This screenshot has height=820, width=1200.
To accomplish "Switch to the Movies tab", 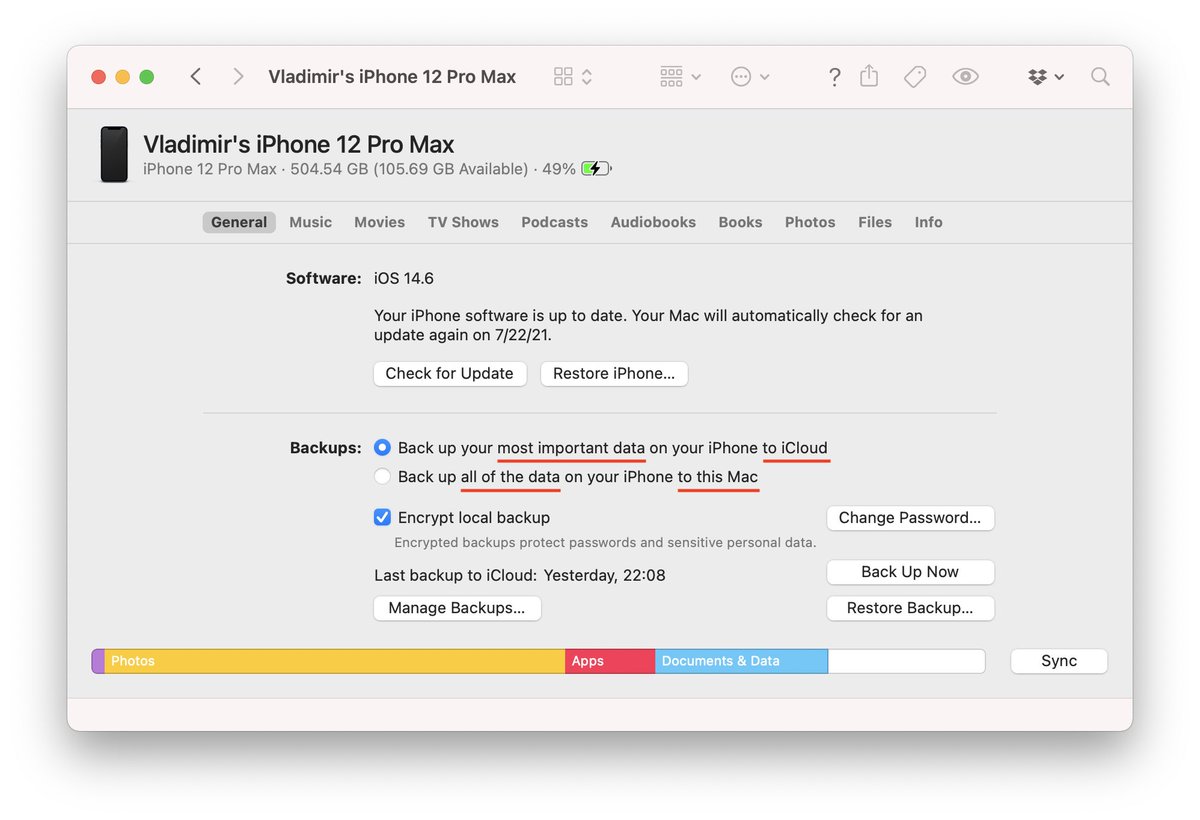I will [x=379, y=222].
